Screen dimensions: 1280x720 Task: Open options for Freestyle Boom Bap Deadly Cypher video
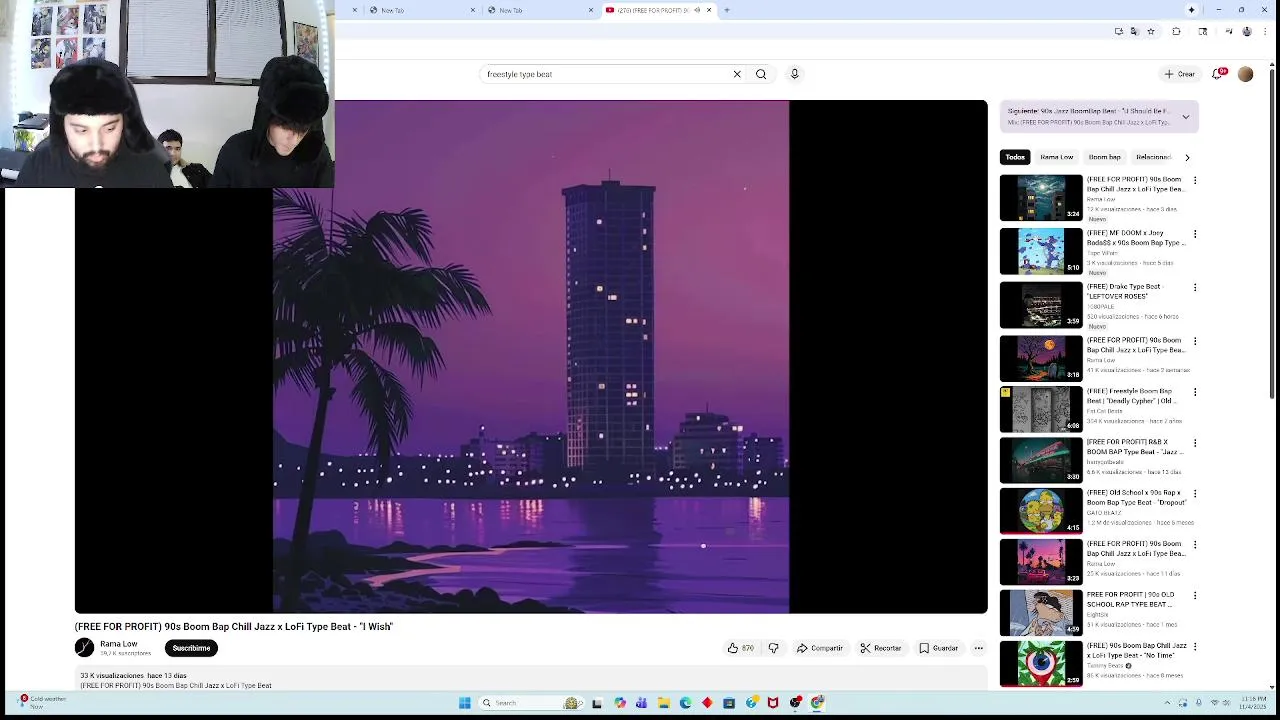point(1195,392)
